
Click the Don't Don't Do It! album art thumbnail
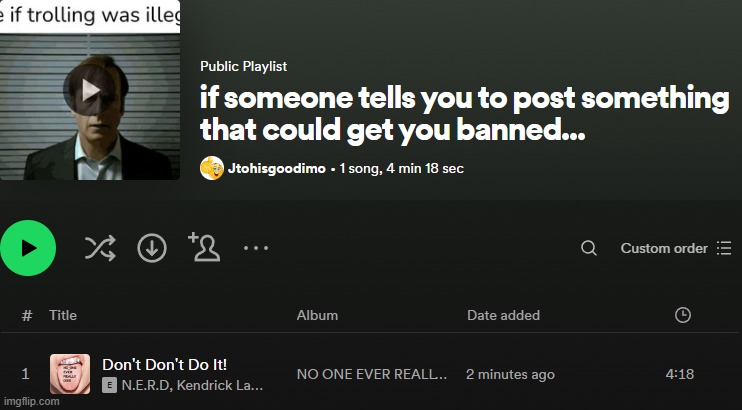pyautogui.click(x=70, y=374)
